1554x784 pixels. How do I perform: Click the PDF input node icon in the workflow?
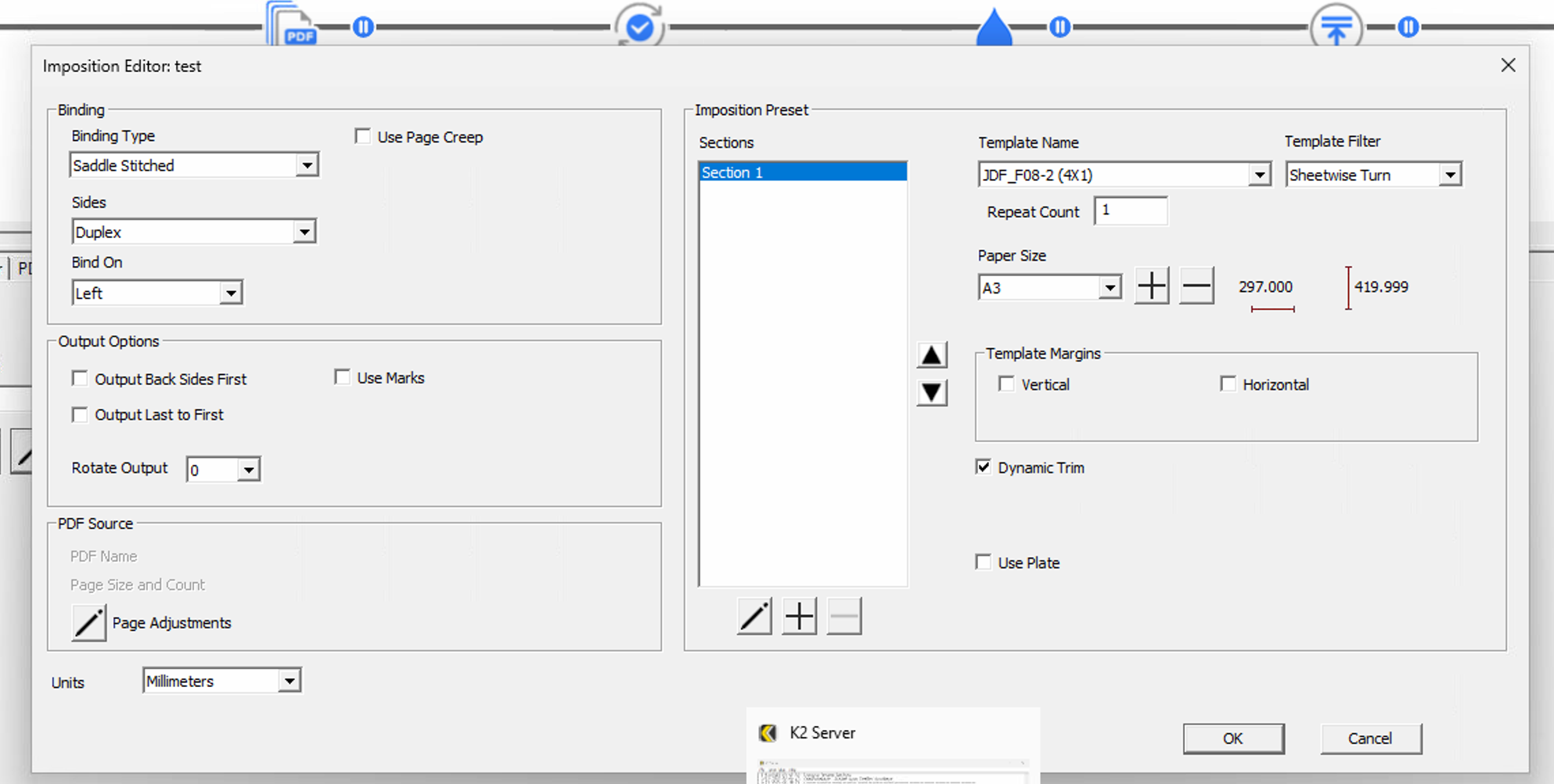[x=291, y=26]
